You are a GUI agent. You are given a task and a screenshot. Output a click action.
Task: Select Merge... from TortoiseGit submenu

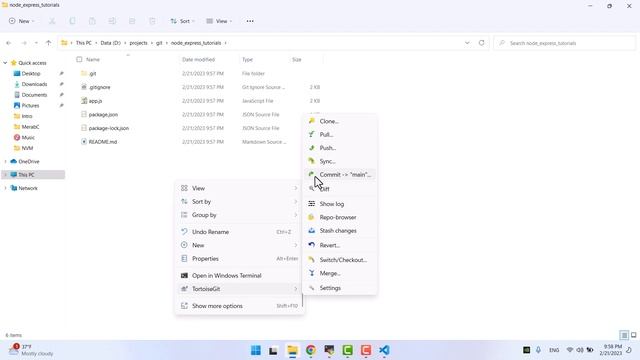tap(340, 273)
